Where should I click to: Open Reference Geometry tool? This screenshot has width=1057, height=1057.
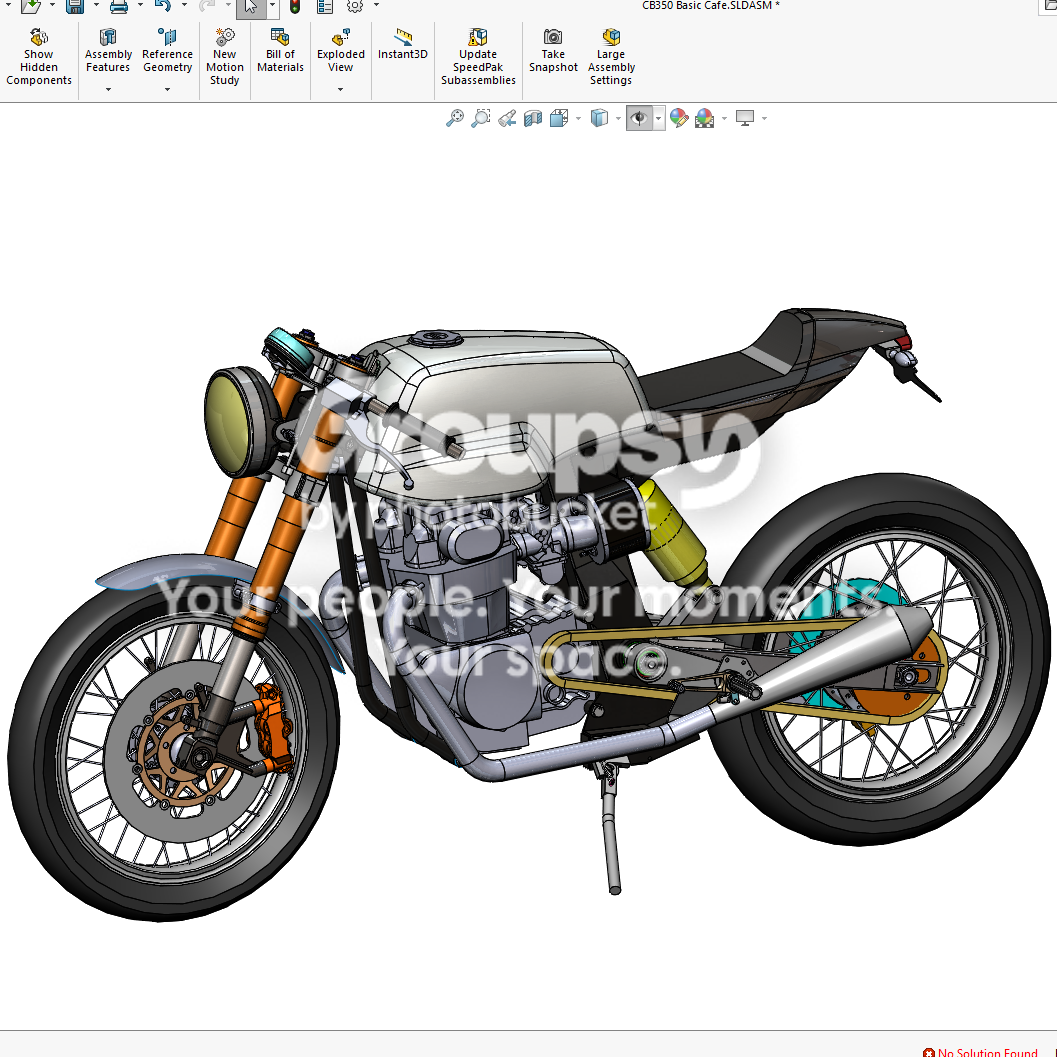[x=167, y=51]
